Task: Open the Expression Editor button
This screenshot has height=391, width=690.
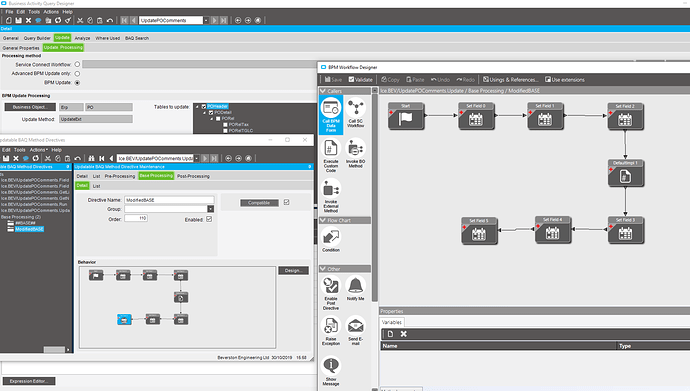Action: click(x=29, y=381)
